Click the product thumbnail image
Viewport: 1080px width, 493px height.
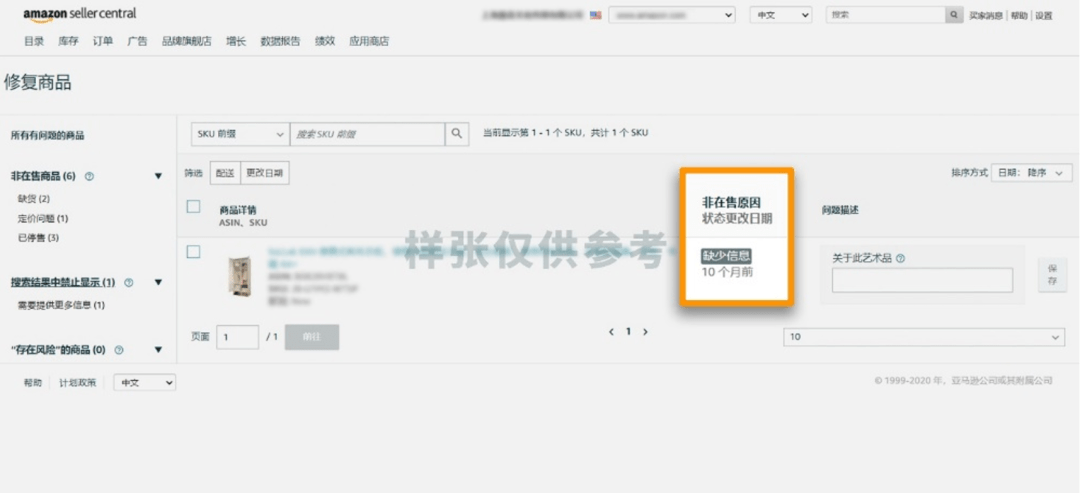pos(238,275)
